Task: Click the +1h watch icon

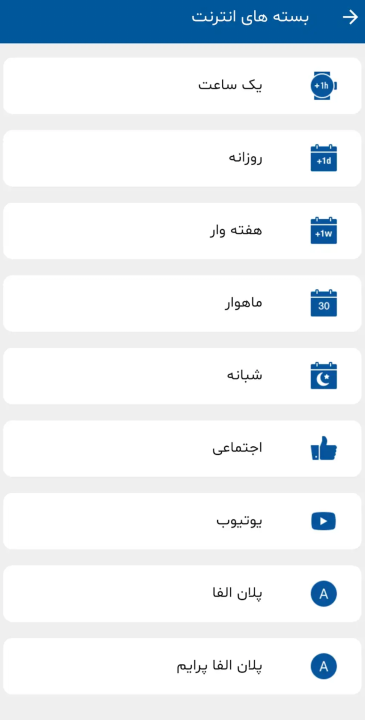Action: (x=324, y=85)
